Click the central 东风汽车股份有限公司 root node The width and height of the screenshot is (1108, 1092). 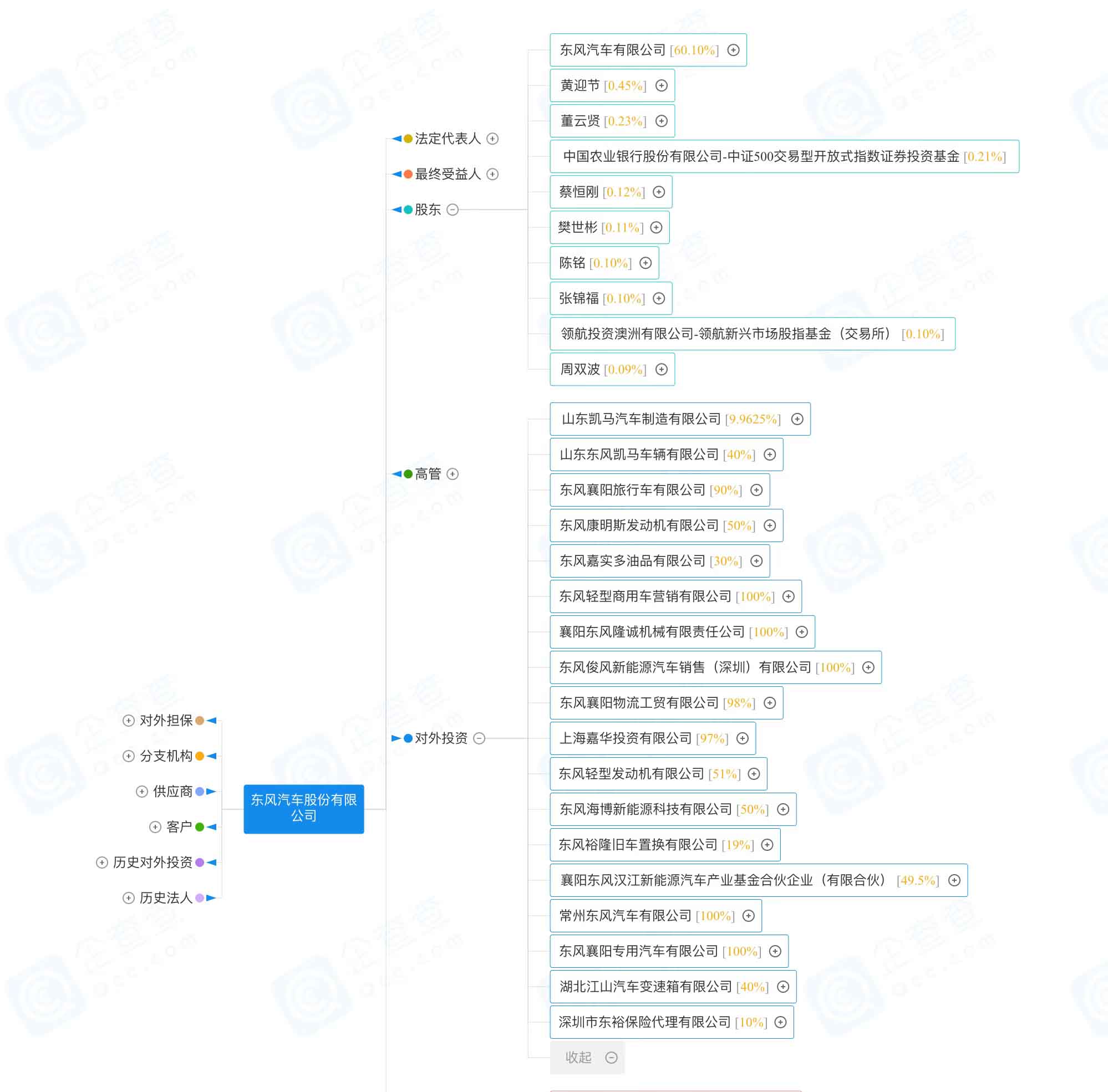pos(303,808)
